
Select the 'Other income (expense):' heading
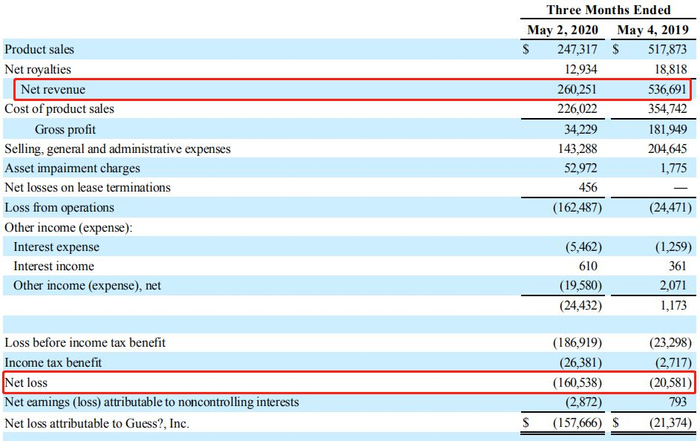[x=69, y=228]
